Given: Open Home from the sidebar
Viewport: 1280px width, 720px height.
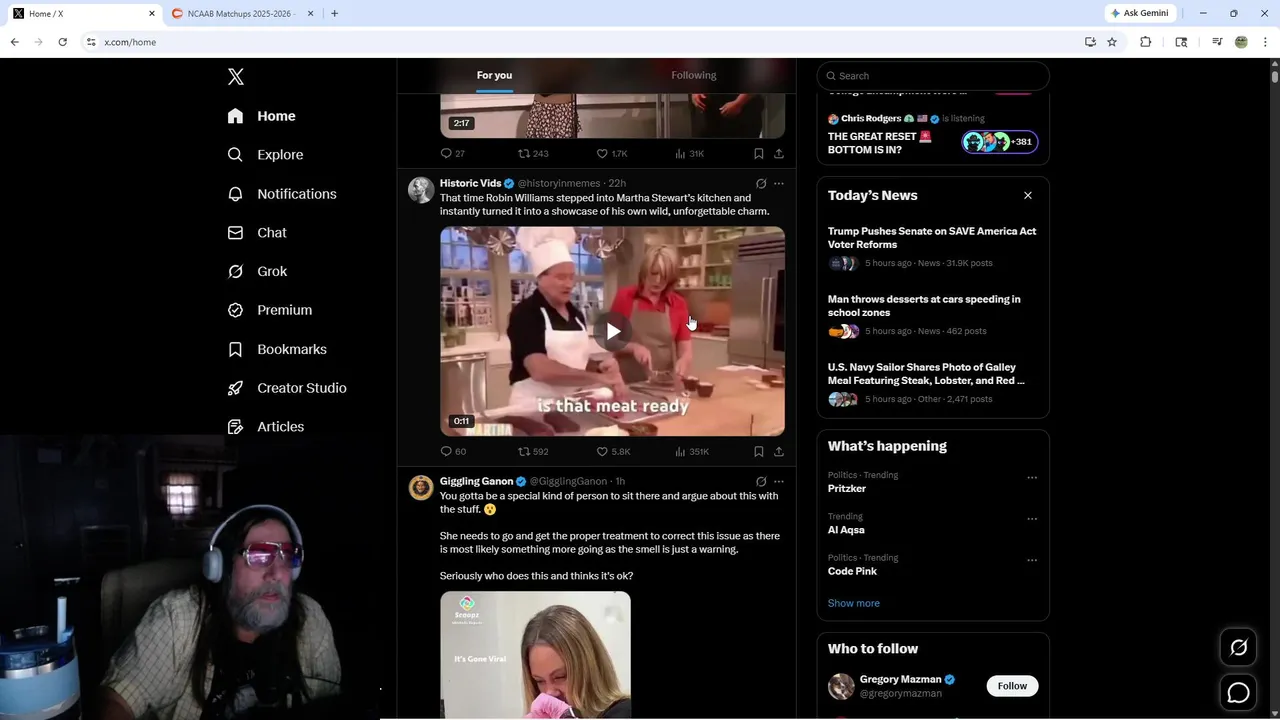Looking at the screenshot, I should click(262, 116).
